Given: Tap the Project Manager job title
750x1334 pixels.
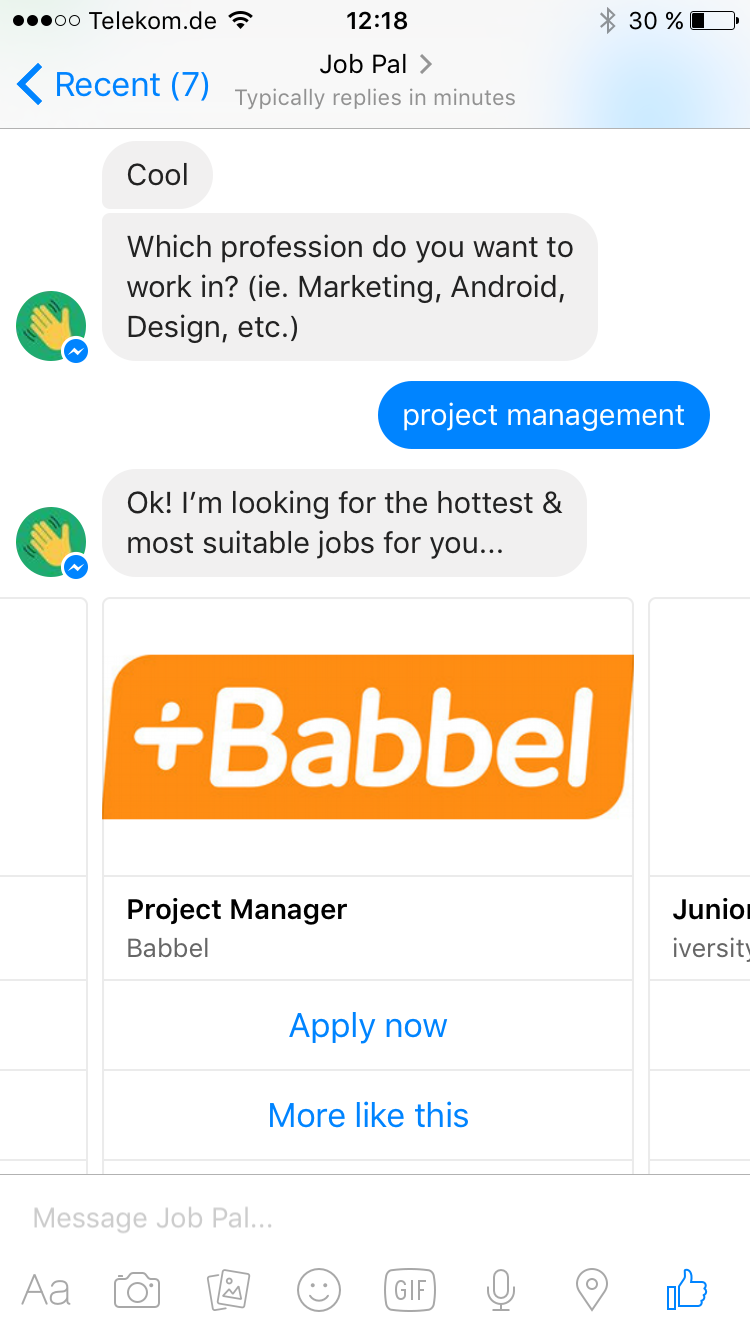Looking at the screenshot, I should (237, 910).
